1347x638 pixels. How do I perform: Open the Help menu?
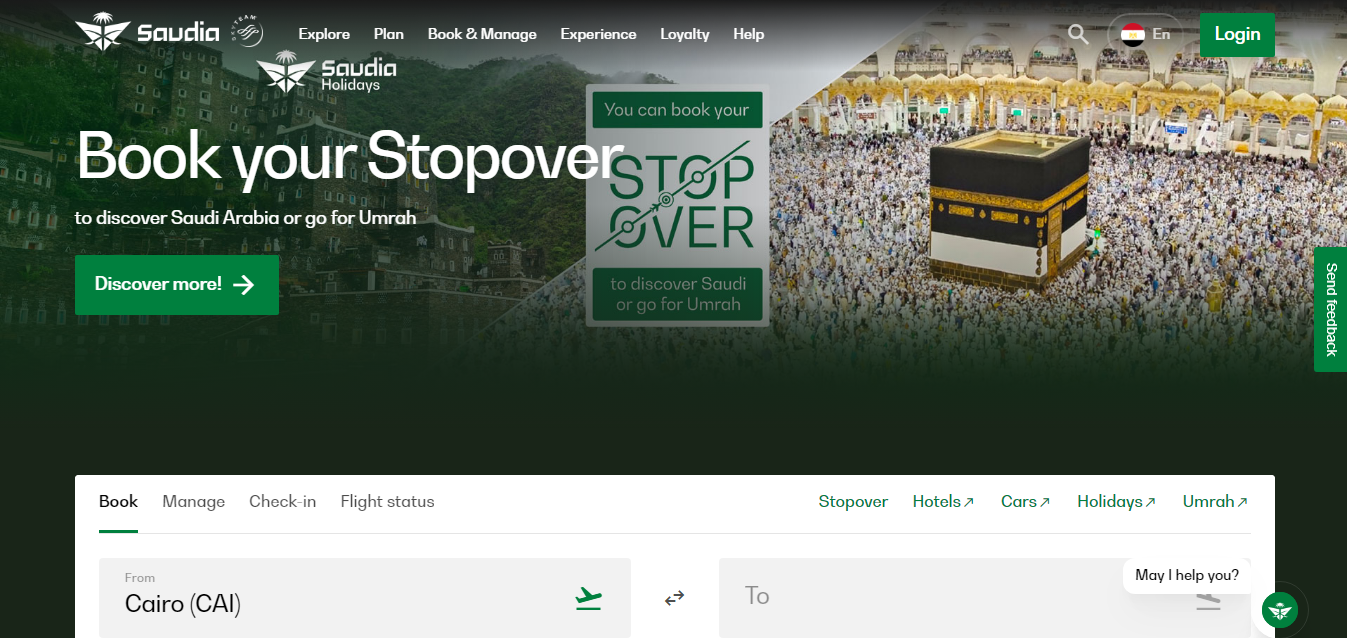click(x=748, y=34)
